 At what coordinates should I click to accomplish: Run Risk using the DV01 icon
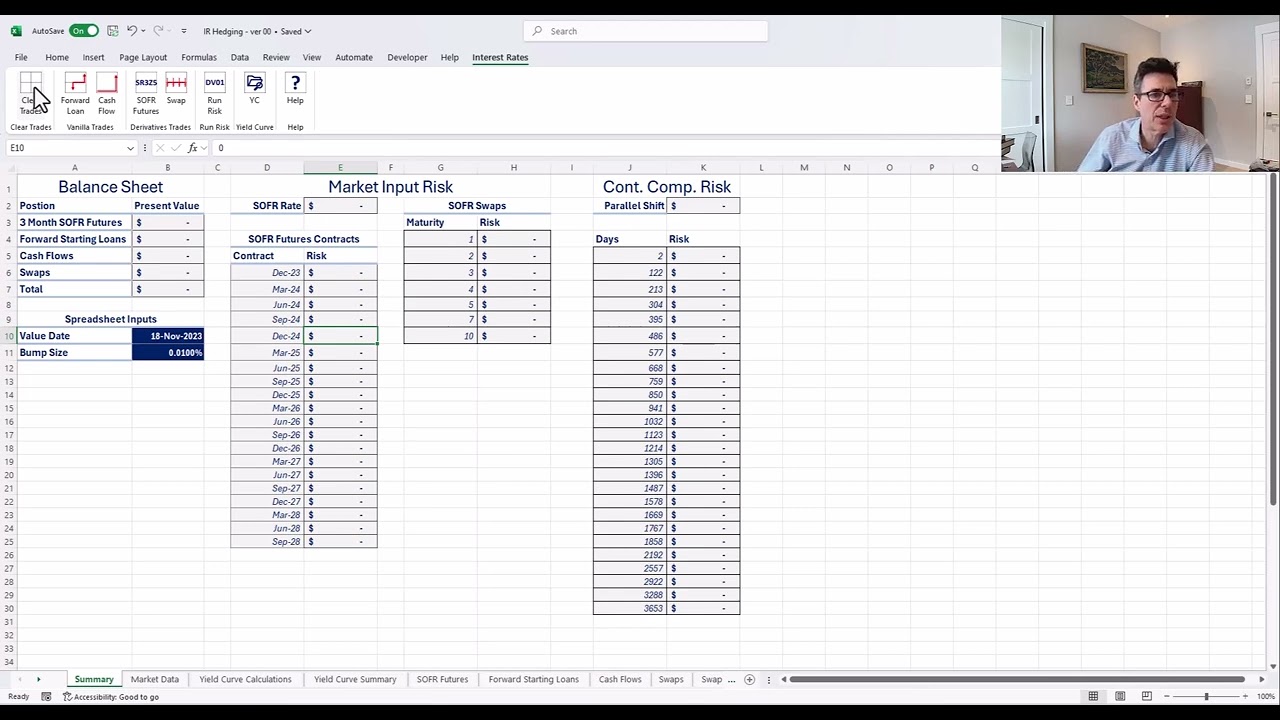pyautogui.click(x=214, y=94)
